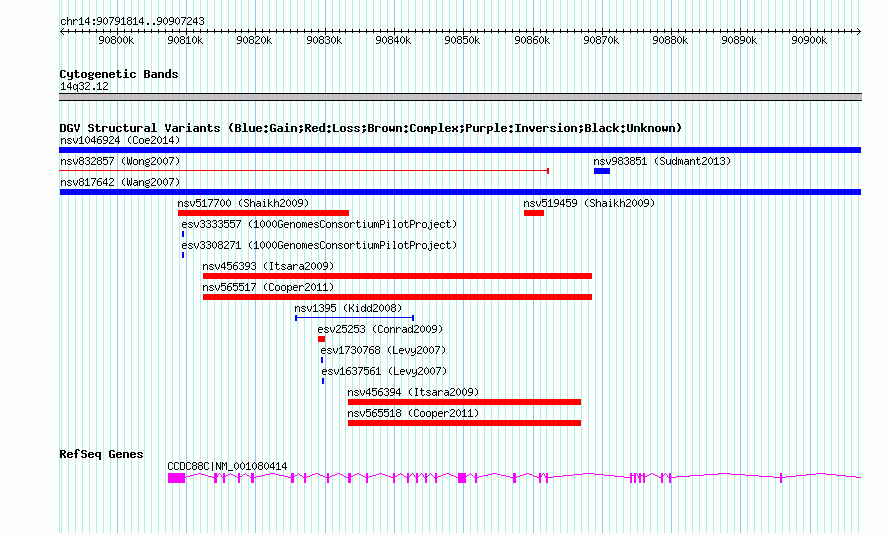This screenshot has height=533, width=890.
Task: Click the nsv1046924 (Coe2014) blue gain bar
Action: (460, 150)
